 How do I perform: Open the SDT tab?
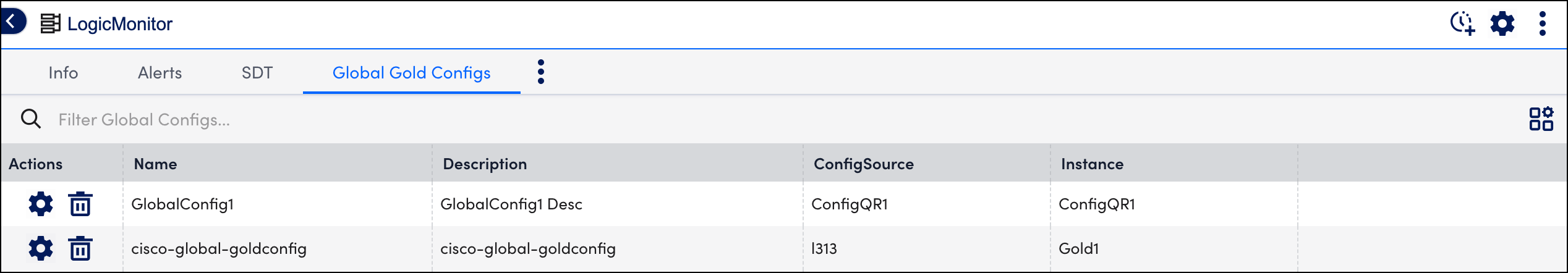[x=257, y=73]
